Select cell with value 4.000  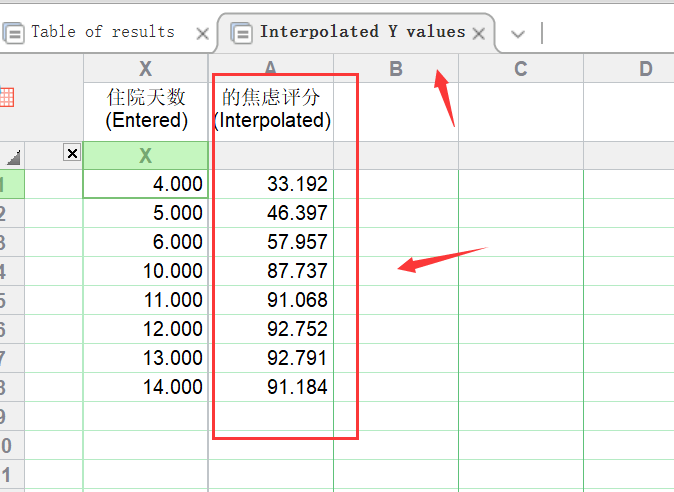[x=146, y=184]
